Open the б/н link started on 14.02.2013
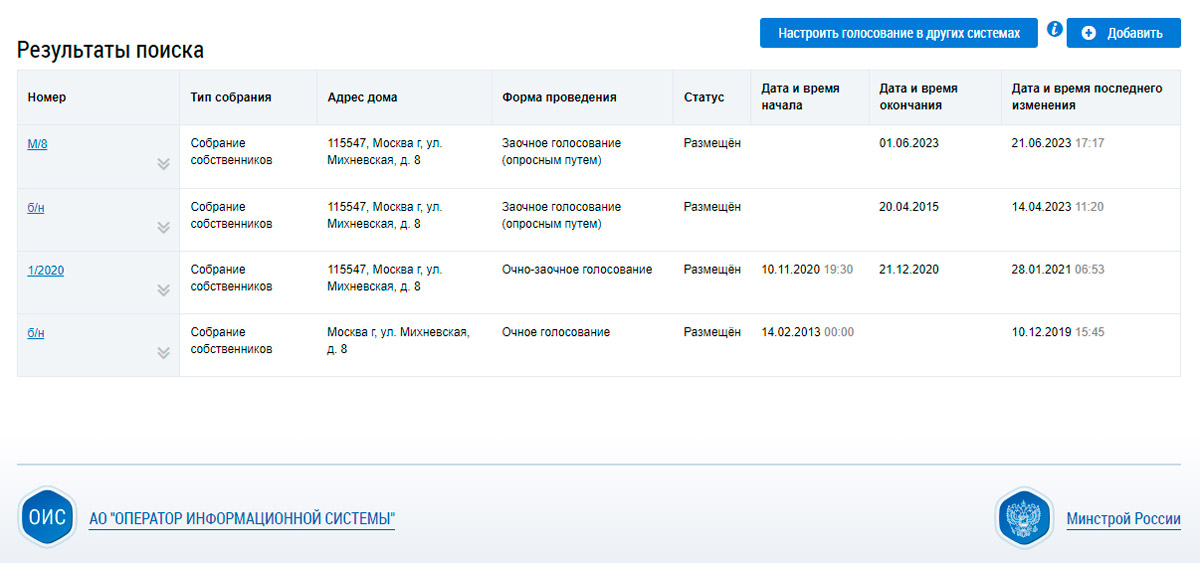This screenshot has height=563, width=1200. click(36, 333)
